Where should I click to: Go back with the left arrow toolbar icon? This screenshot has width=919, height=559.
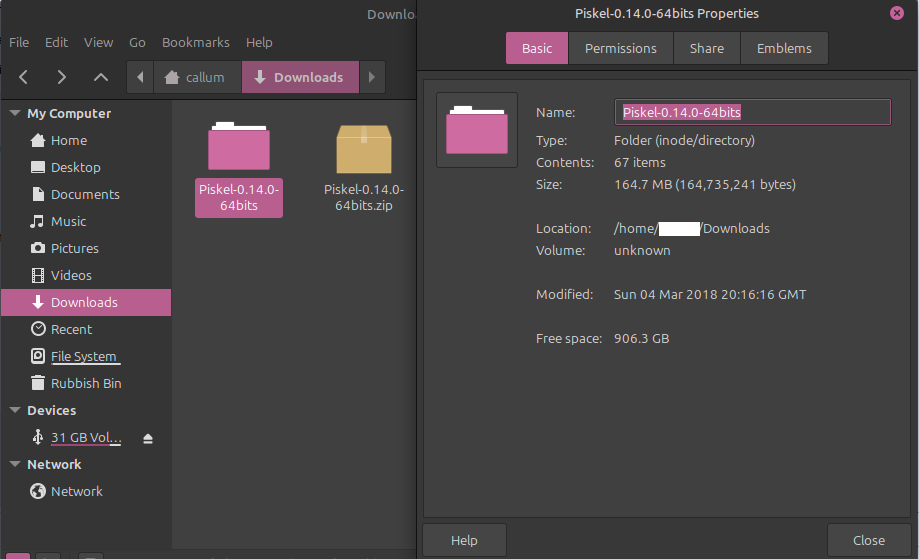[x=23, y=77]
